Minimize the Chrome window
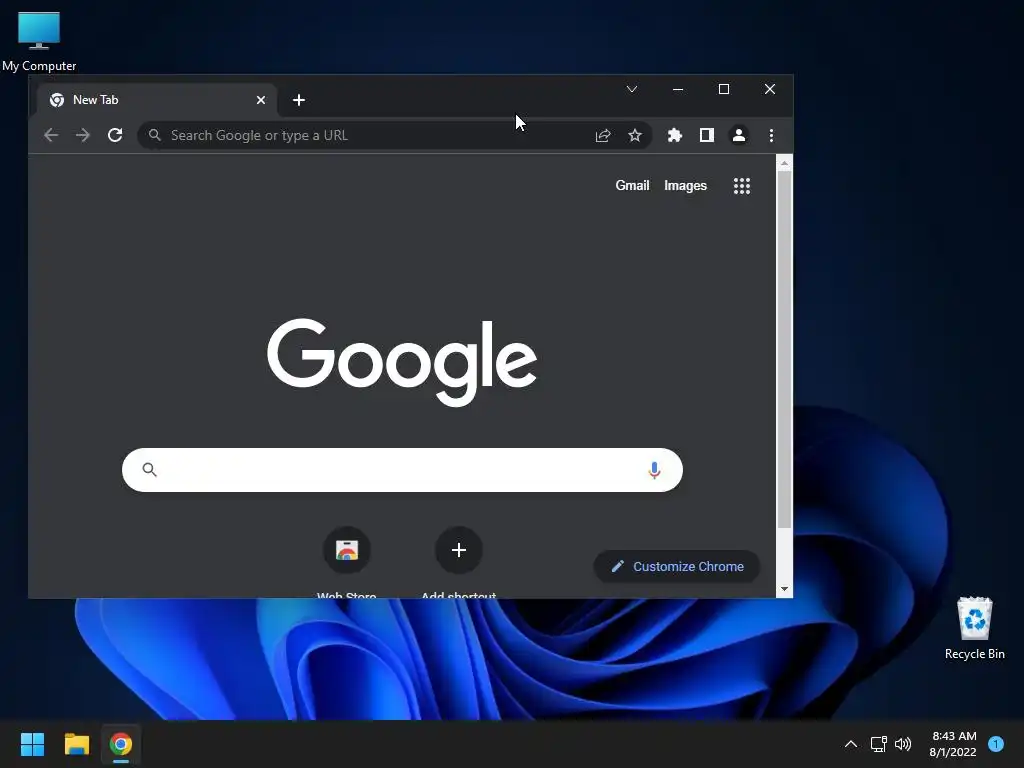Viewport: 1024px width, 768px height. tap(678, 89)
